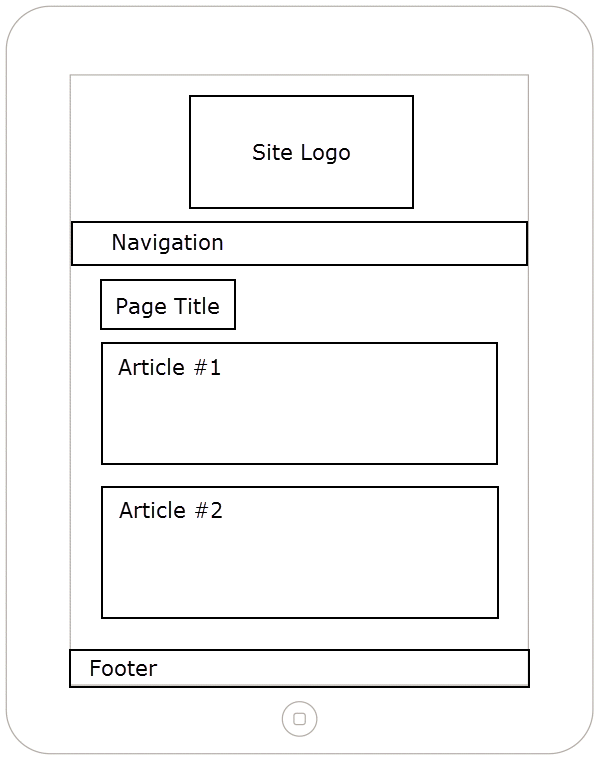Tap the small square inside home button
The image size is (600, 759).
coord(299,719)
